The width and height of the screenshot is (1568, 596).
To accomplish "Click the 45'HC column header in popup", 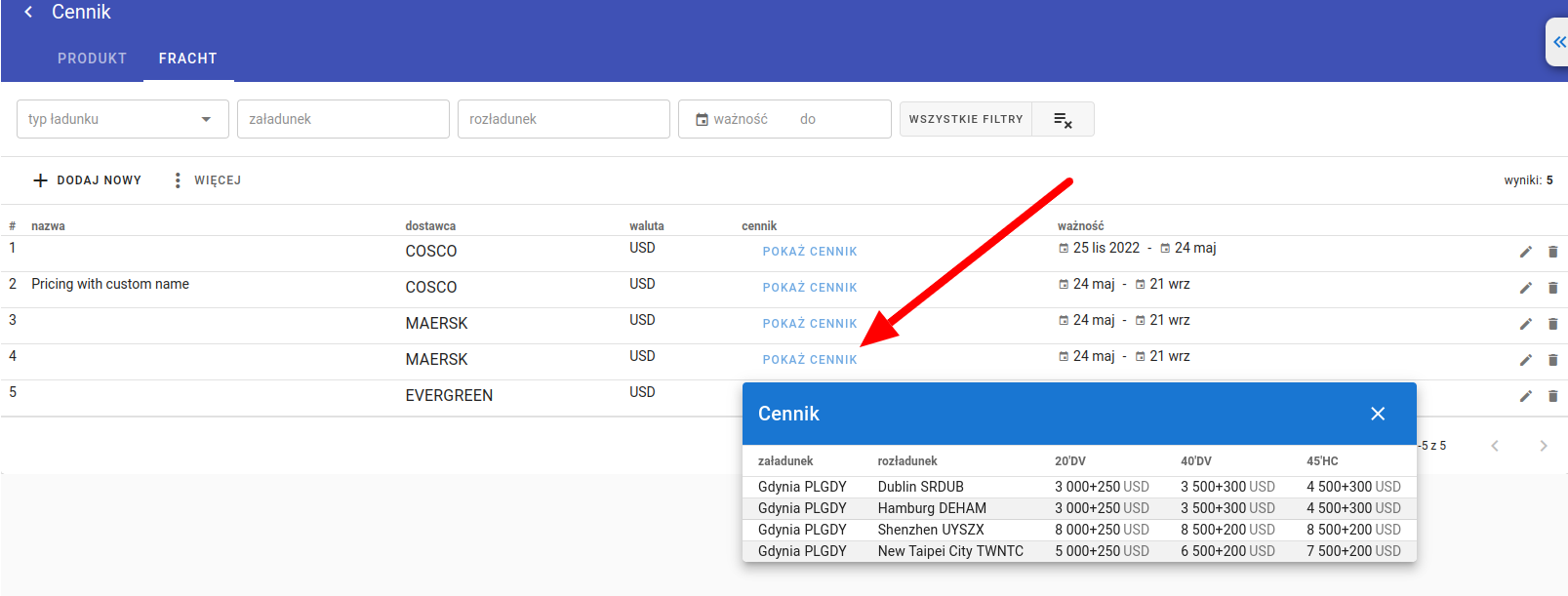I will click(1322, 461).
